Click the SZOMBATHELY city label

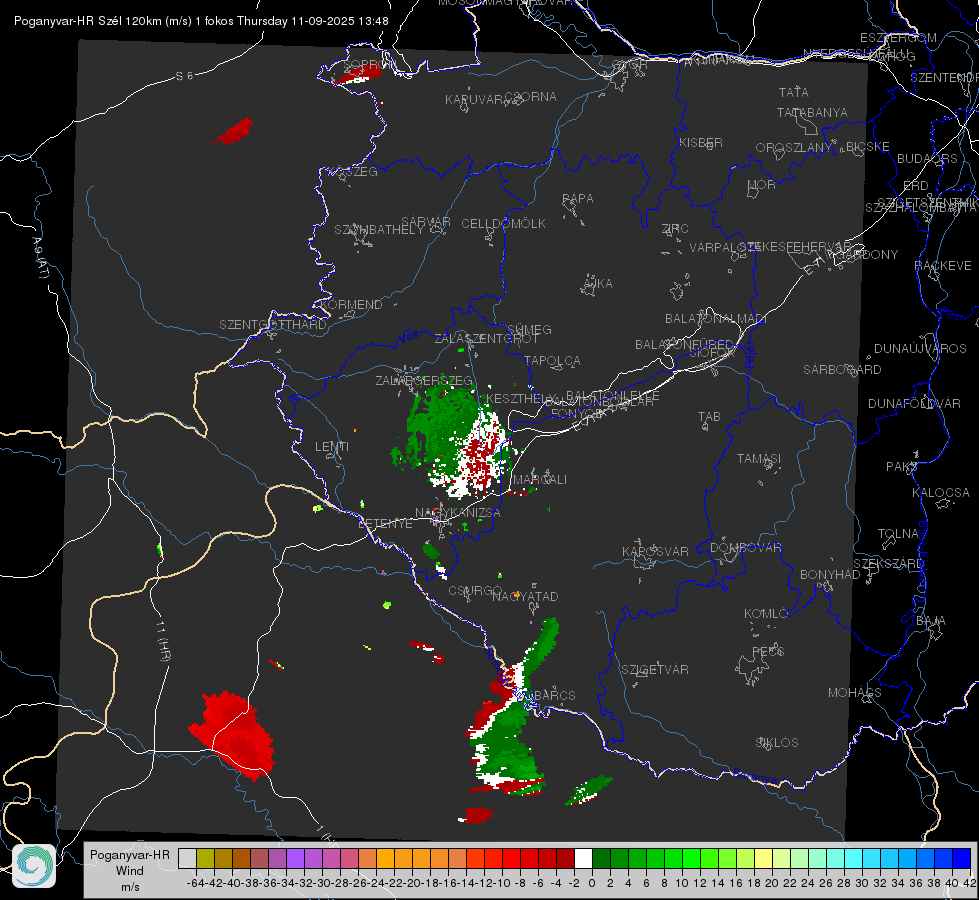(379, 230)
